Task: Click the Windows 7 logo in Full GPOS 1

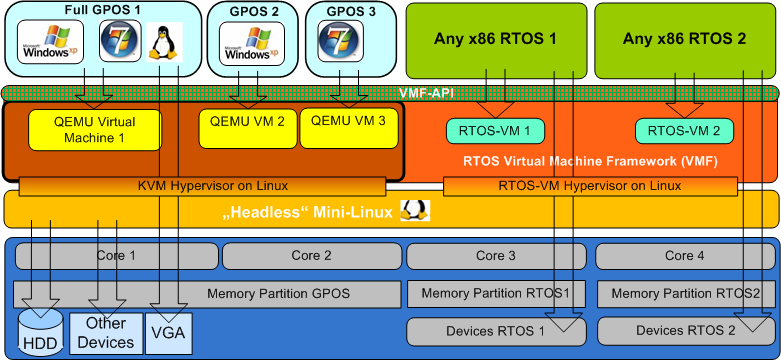Action: pos(117,41)
